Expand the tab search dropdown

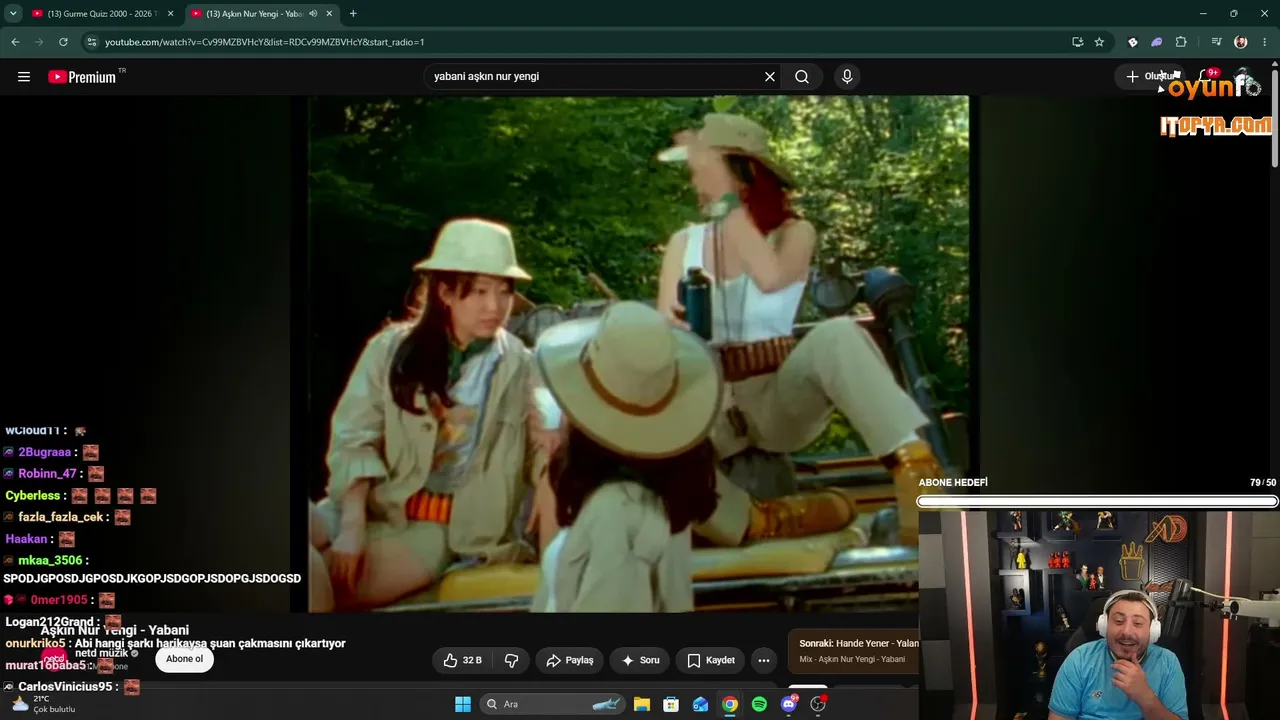13,14
